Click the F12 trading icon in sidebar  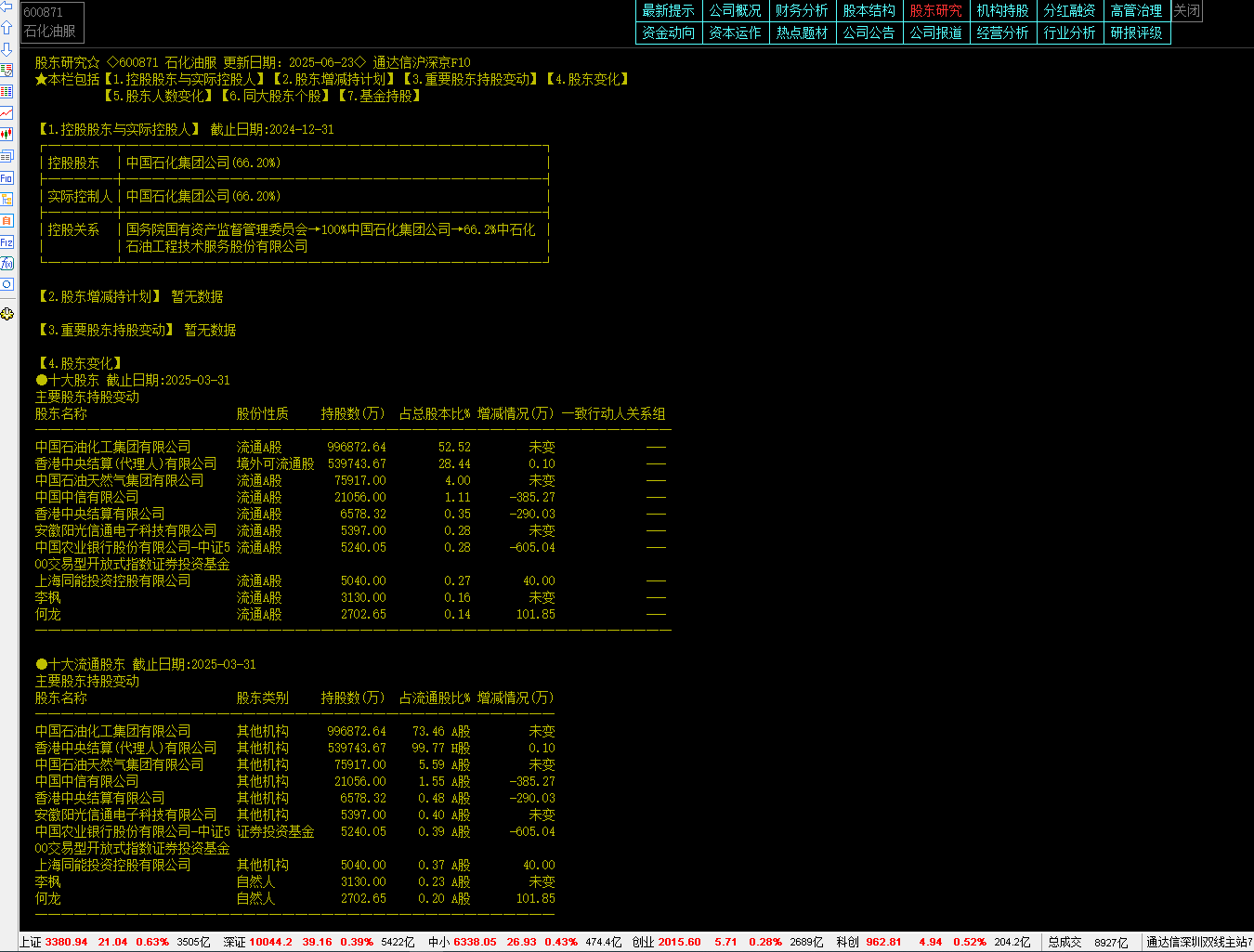[7, 241]
